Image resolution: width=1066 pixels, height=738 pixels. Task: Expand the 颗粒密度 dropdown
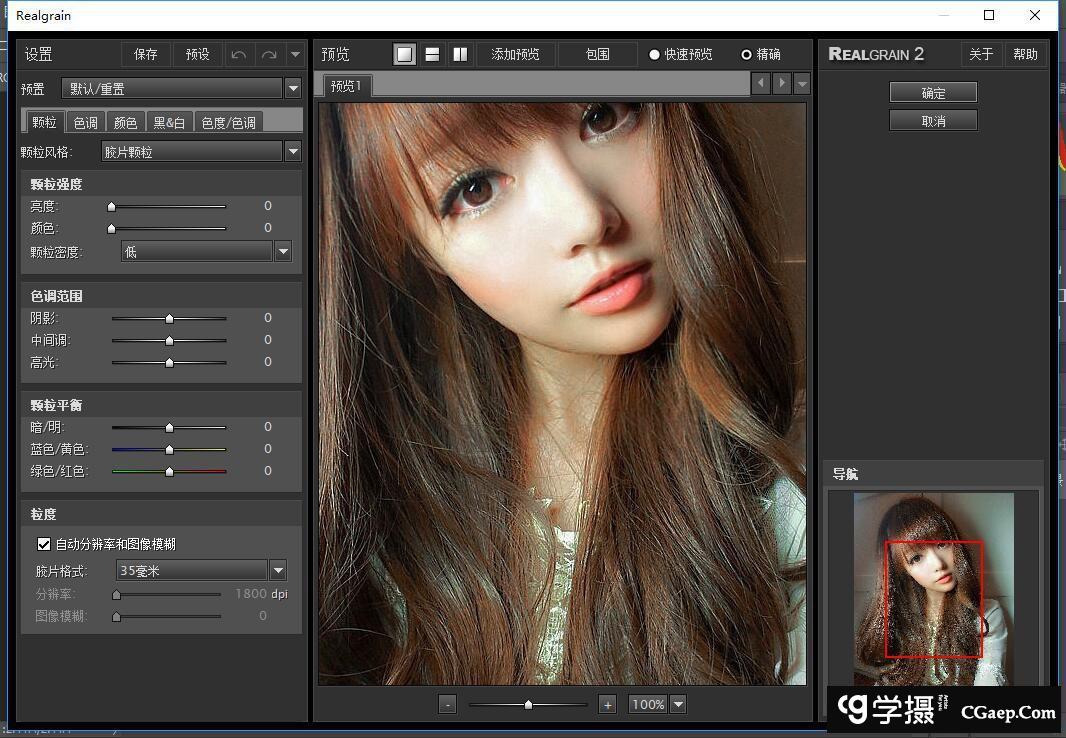pyautogui.click(x=283, y=252)
